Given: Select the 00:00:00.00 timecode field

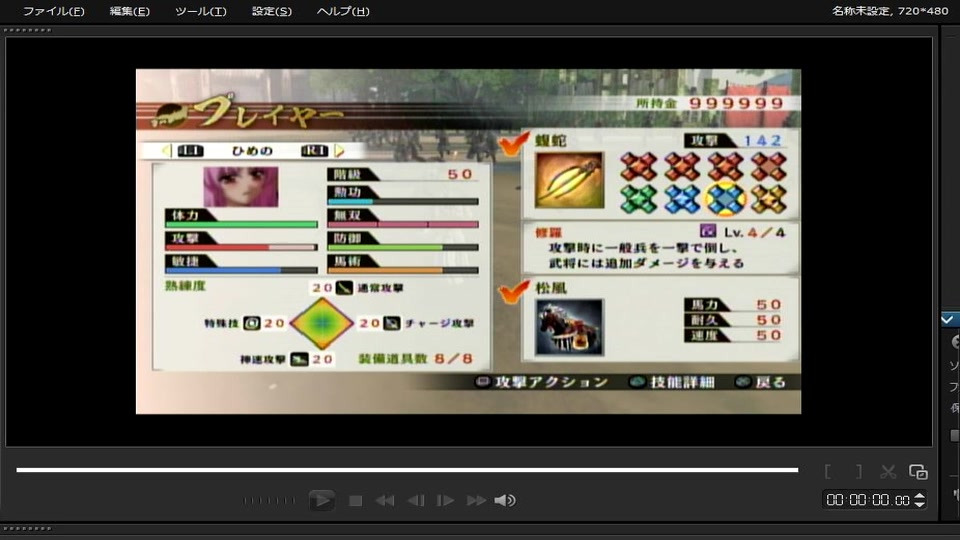Looking at the screenshot, I should [868, 500].
